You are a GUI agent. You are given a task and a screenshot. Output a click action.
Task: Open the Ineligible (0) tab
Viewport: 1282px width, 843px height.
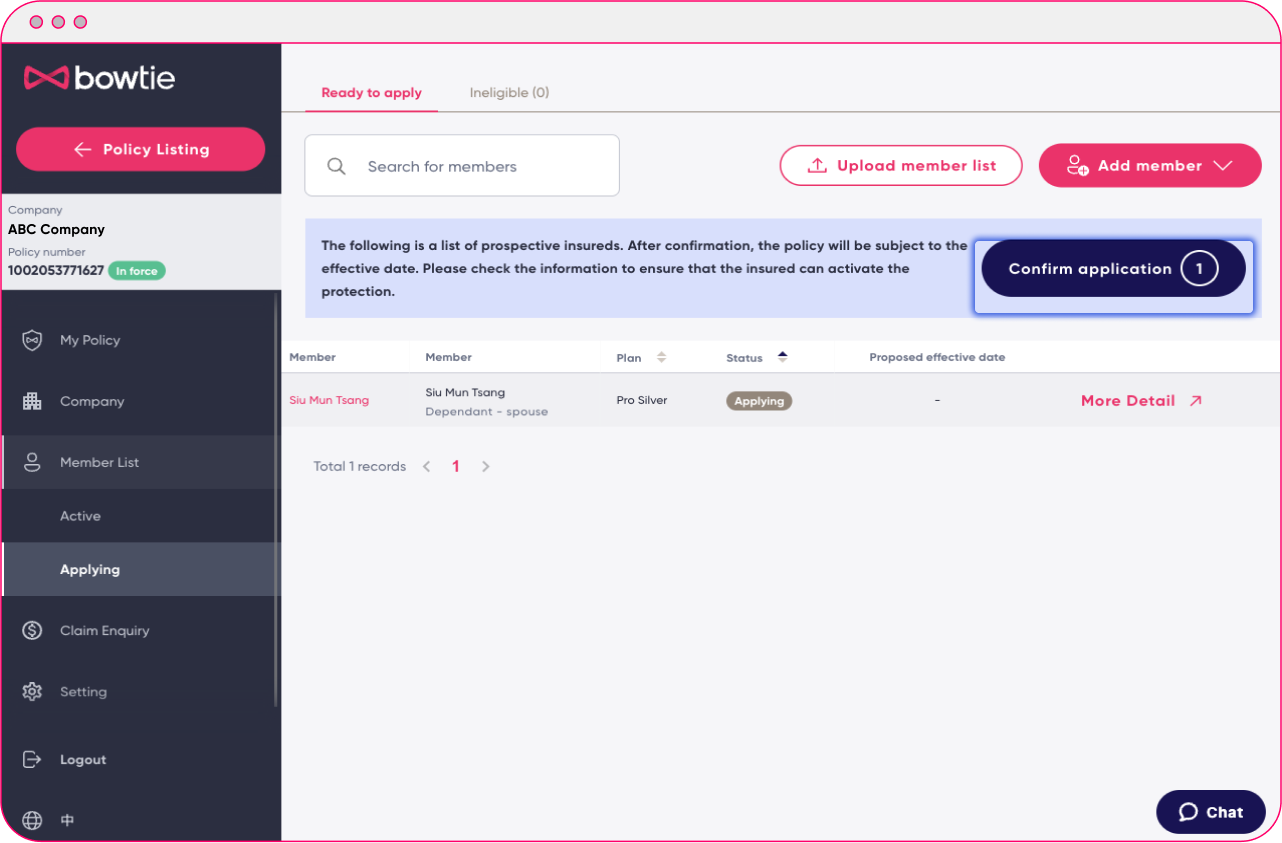tap(509, 93)
